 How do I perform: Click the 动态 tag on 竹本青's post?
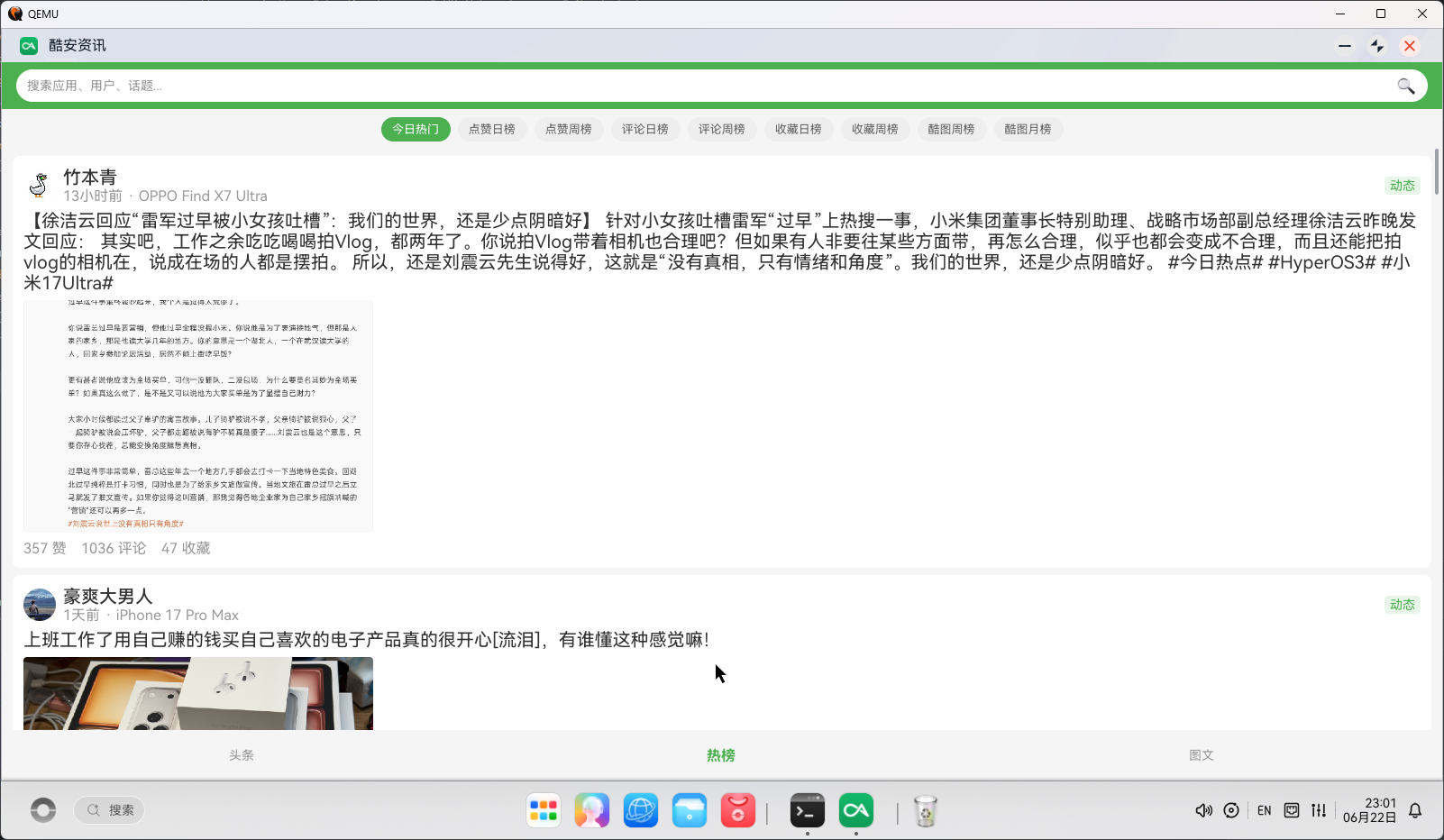coord(1403,186)
